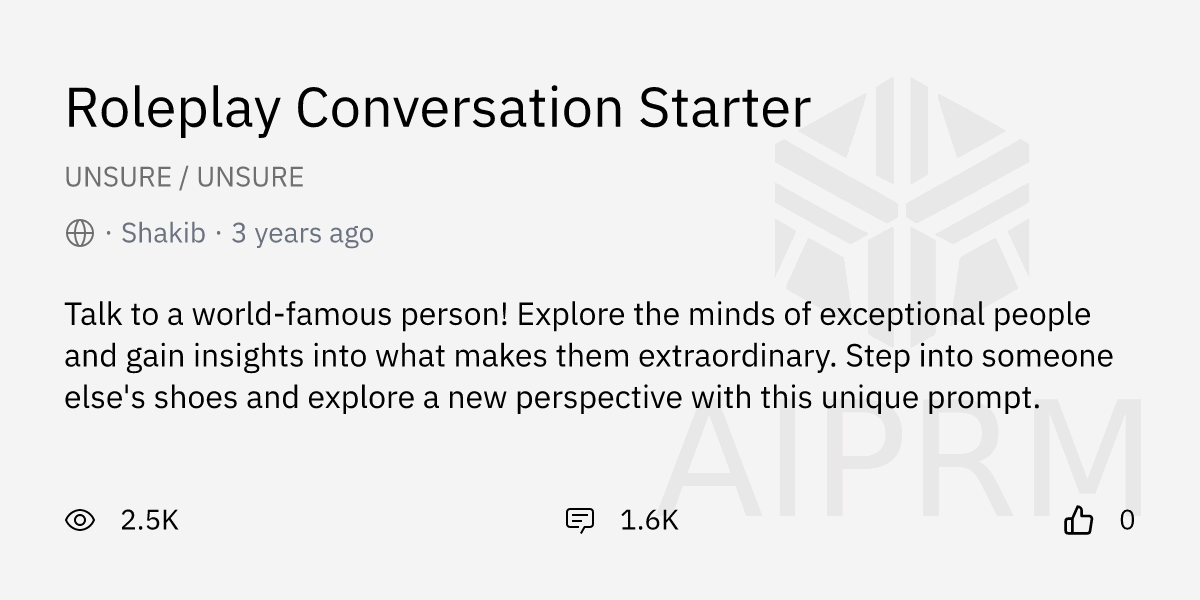The height and width of the screenshot is (600, 1200).
Task: Click the slash between the UNSURE labels
Action: pos(184,178)
